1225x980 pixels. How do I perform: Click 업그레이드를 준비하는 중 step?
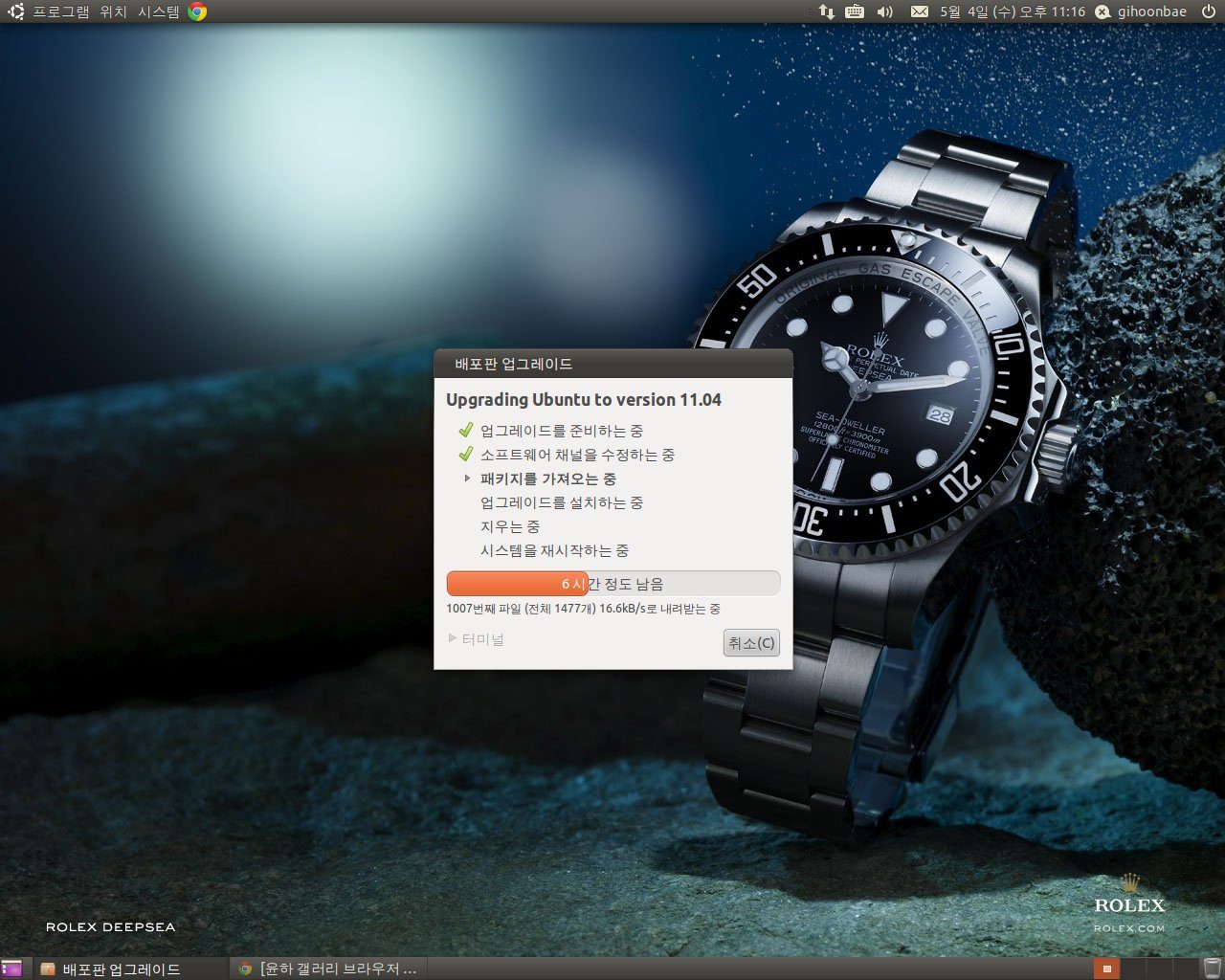(562, 431)
